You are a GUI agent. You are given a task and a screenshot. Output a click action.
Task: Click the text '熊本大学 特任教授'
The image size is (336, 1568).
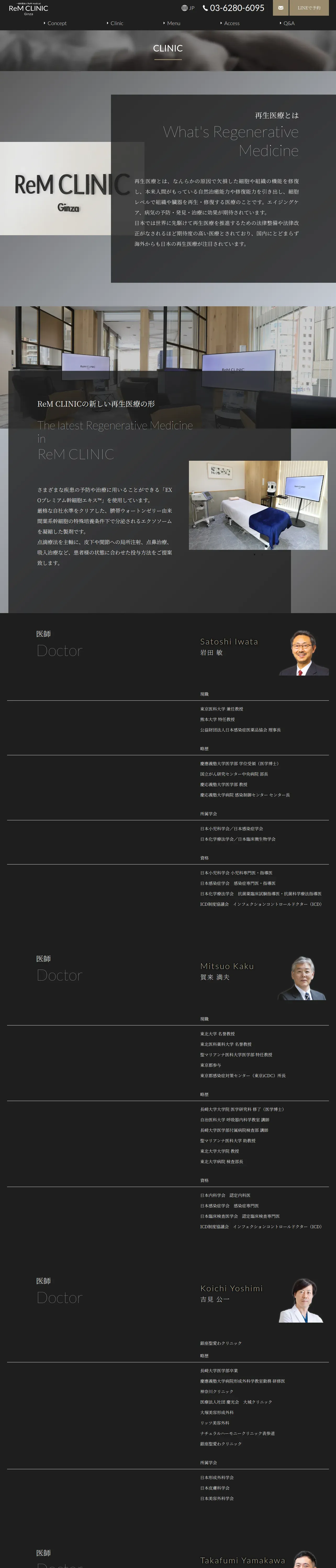click(x=217, y=719)
